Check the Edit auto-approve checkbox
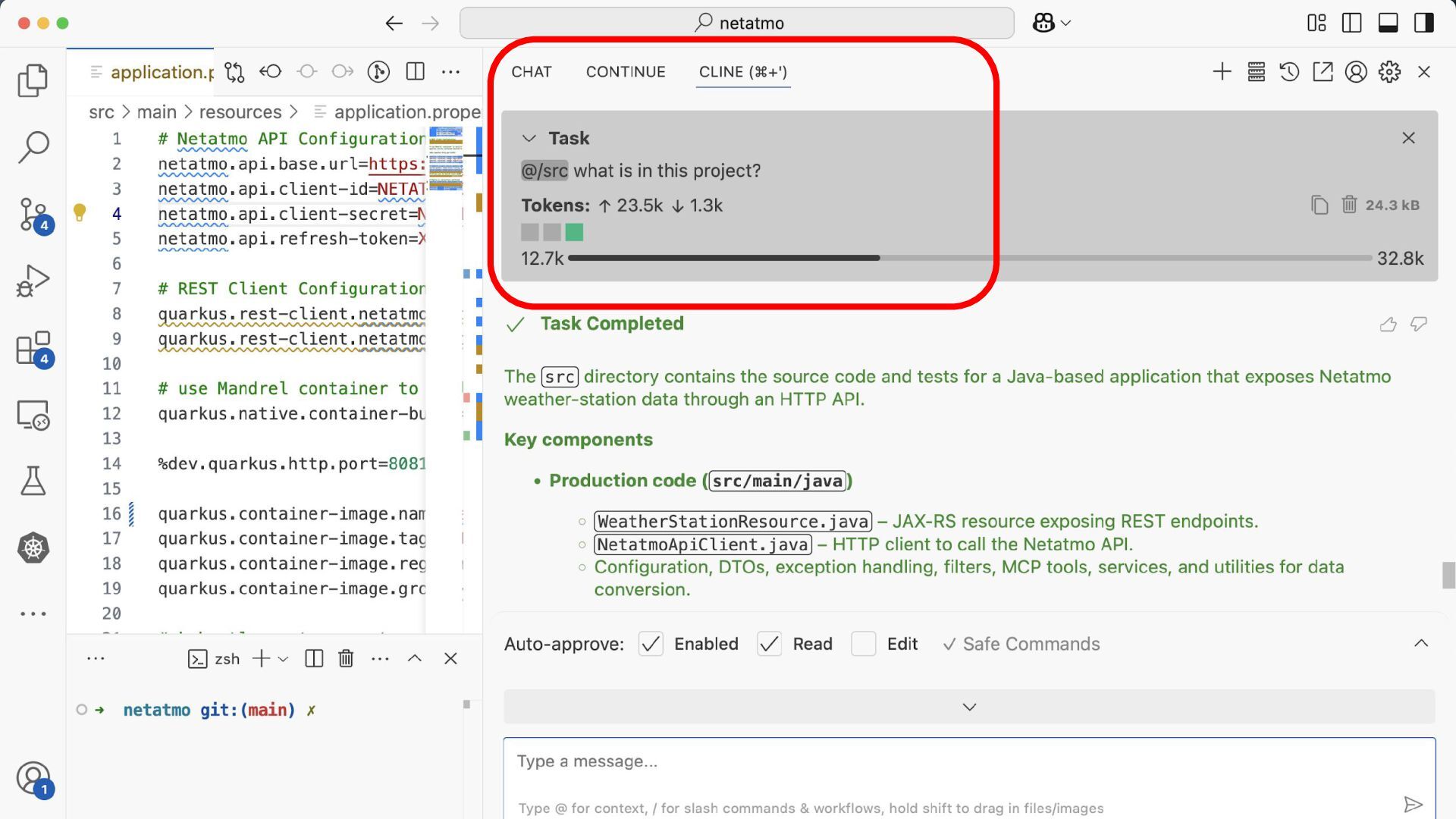 863,644
